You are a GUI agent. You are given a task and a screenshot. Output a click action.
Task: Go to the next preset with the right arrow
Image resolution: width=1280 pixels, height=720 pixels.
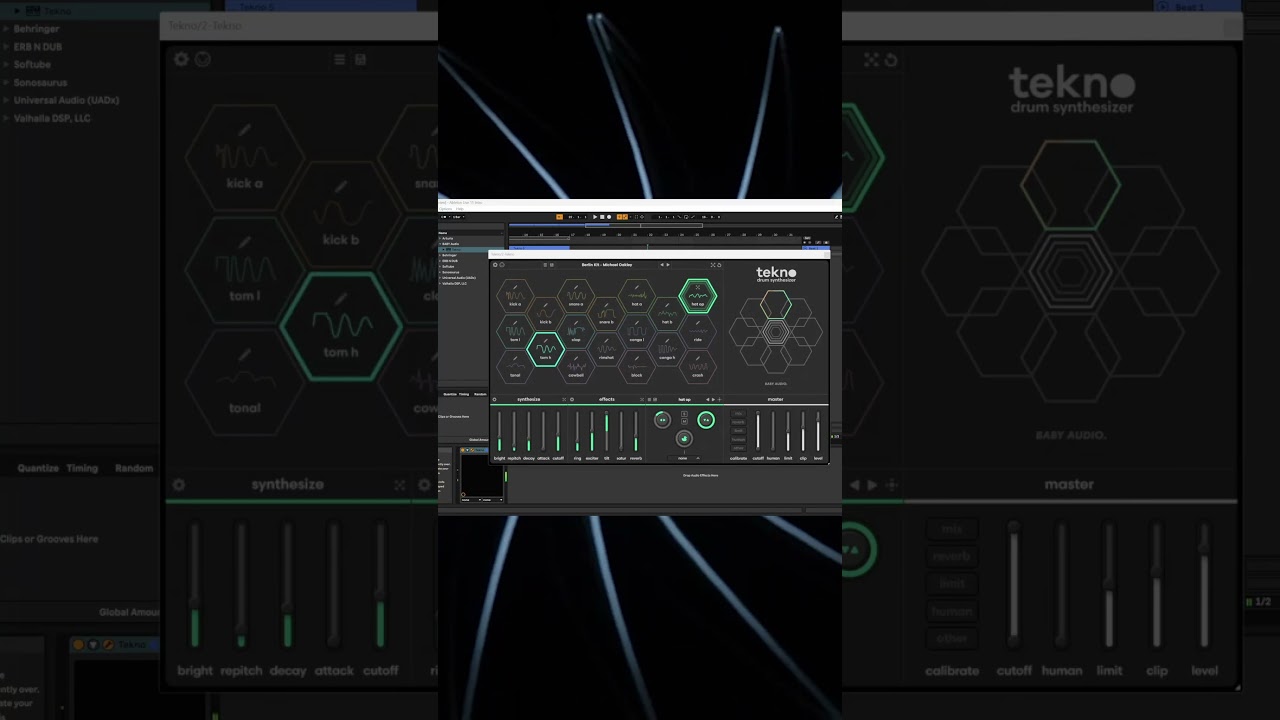[x=668, y=265]
